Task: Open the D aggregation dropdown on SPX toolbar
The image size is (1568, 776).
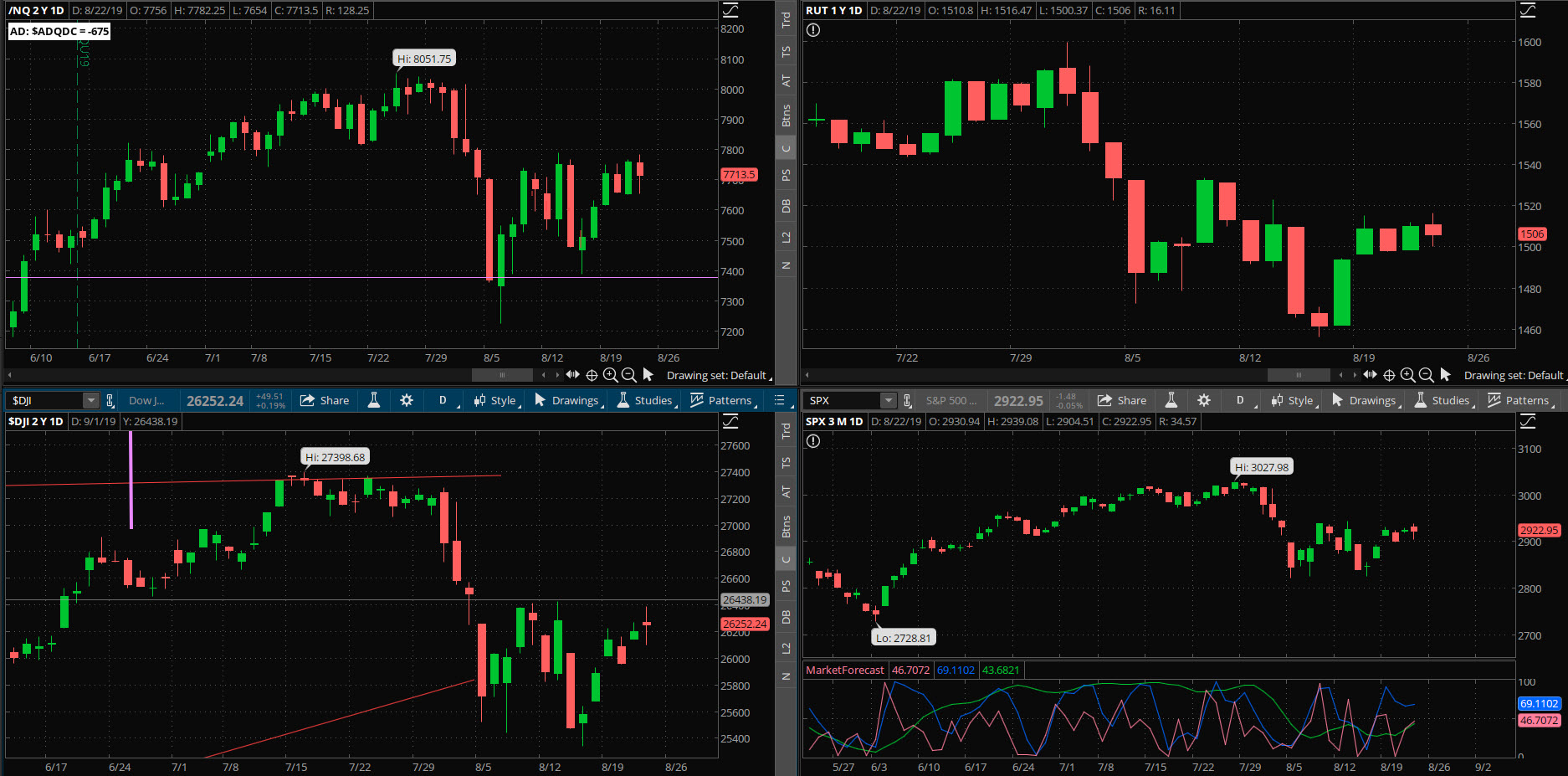Action: [1241, 400]
